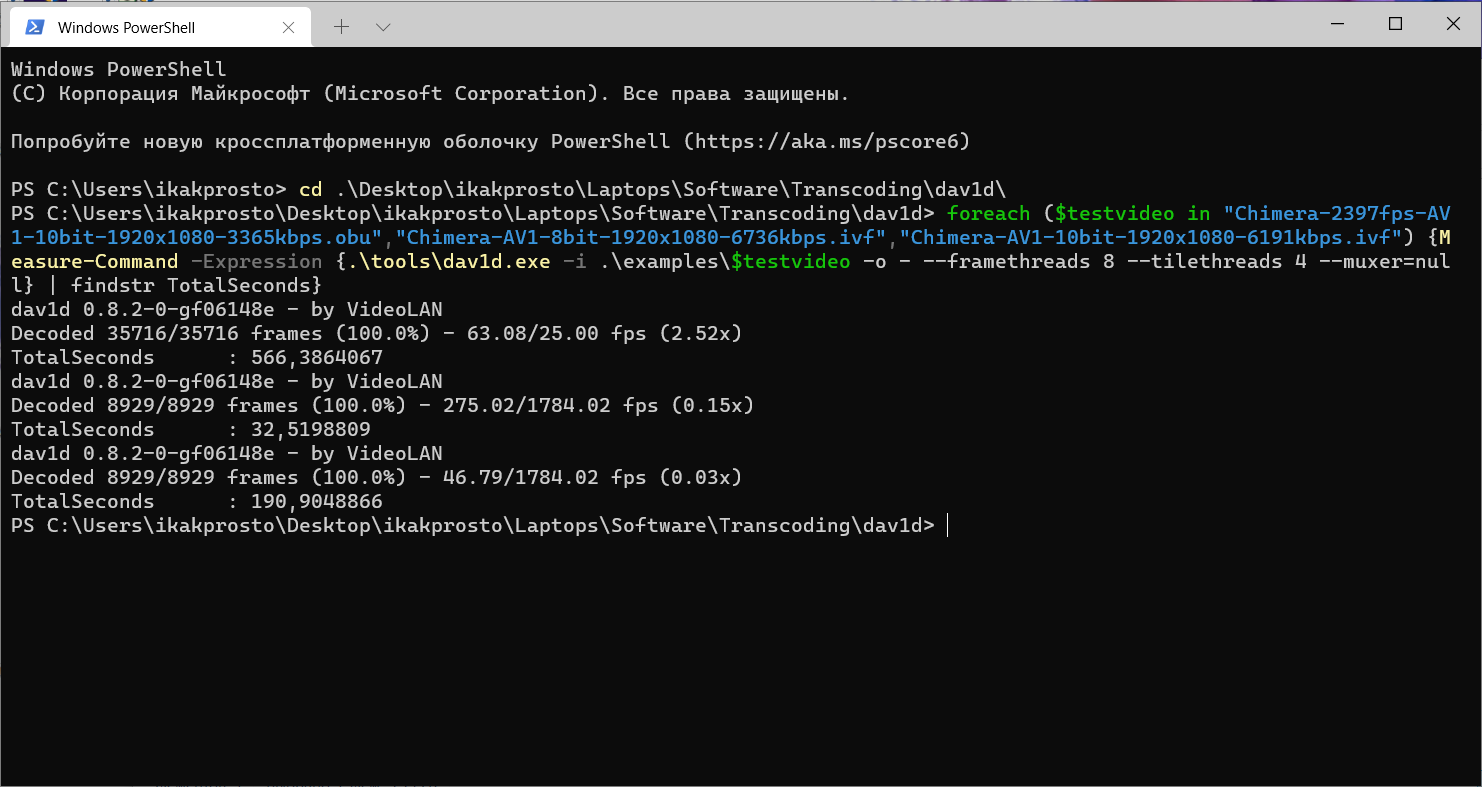The height and width of the screenshot is (787, 1482).
Task: Click the 'findstr TotalSeconds}' text
Action: click(x=196, y=285)
